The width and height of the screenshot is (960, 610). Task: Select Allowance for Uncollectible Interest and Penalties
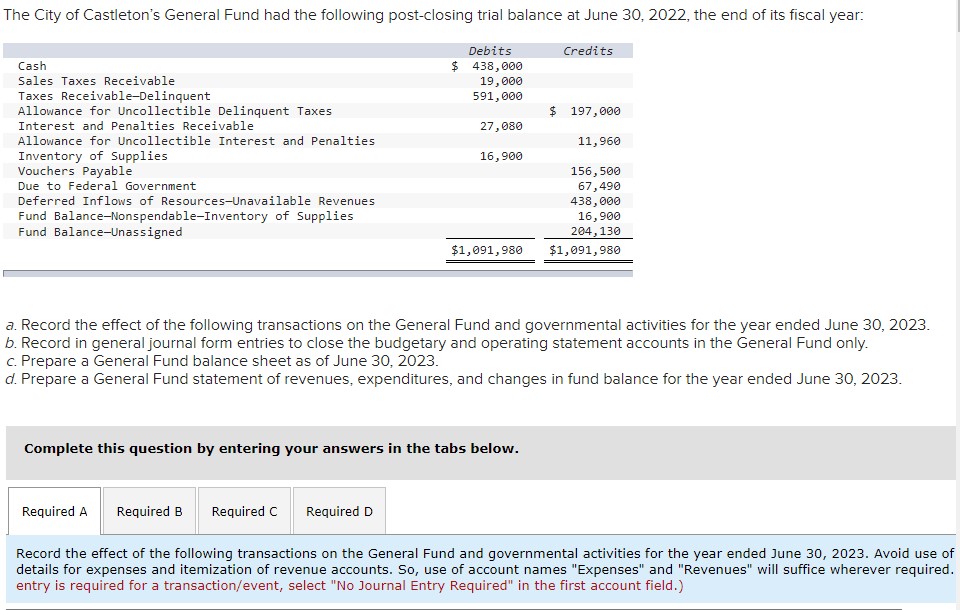[x=196, y=141]
